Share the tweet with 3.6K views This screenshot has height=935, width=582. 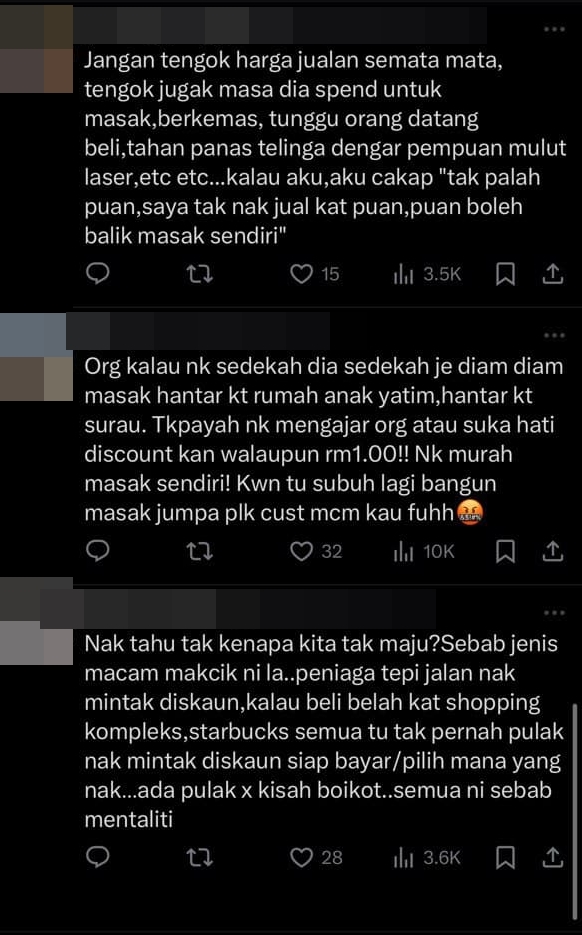click(x=553, y=857)
